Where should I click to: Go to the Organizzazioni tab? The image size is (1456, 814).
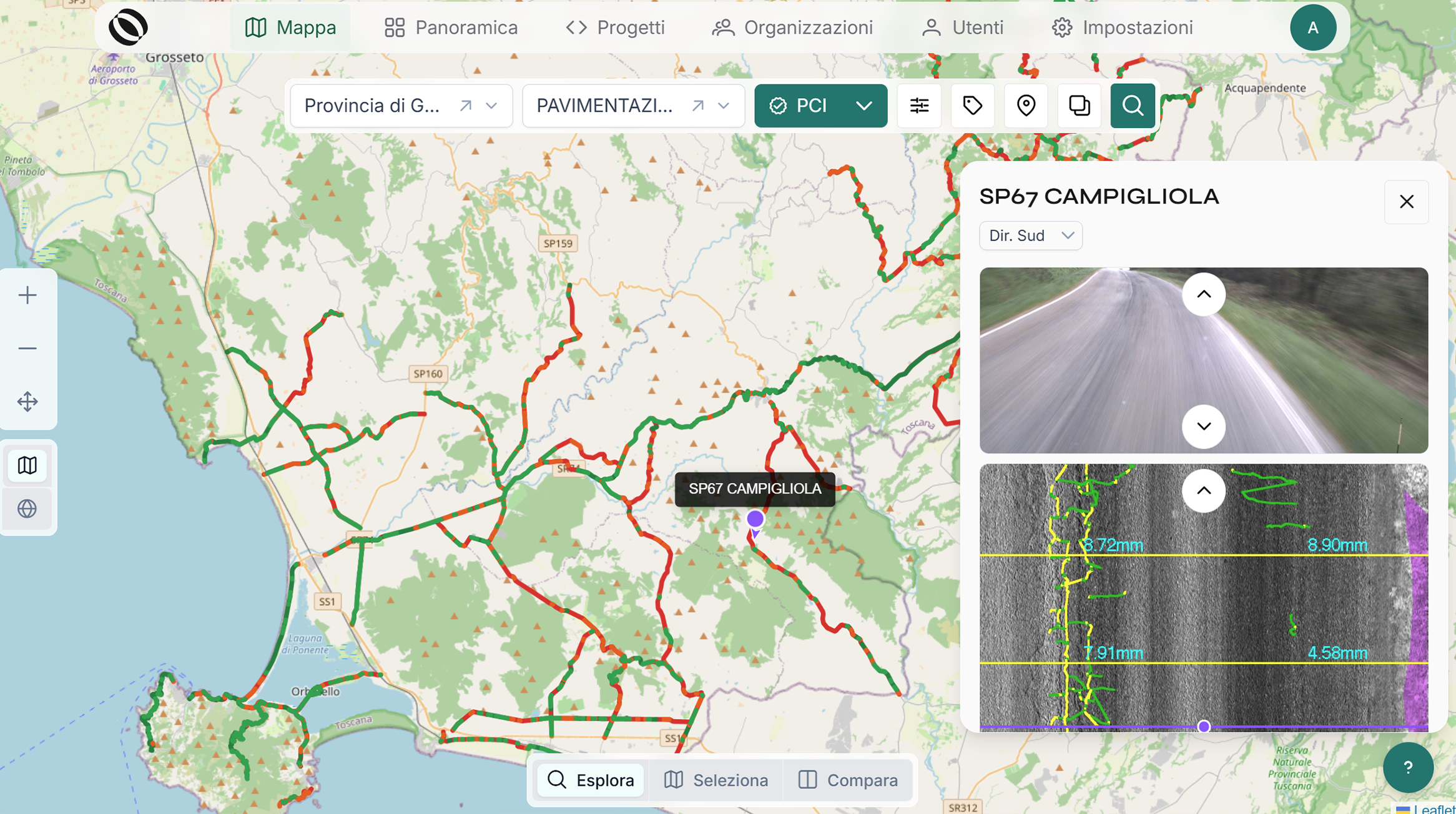pyautogui.click(x=792, y=27)
